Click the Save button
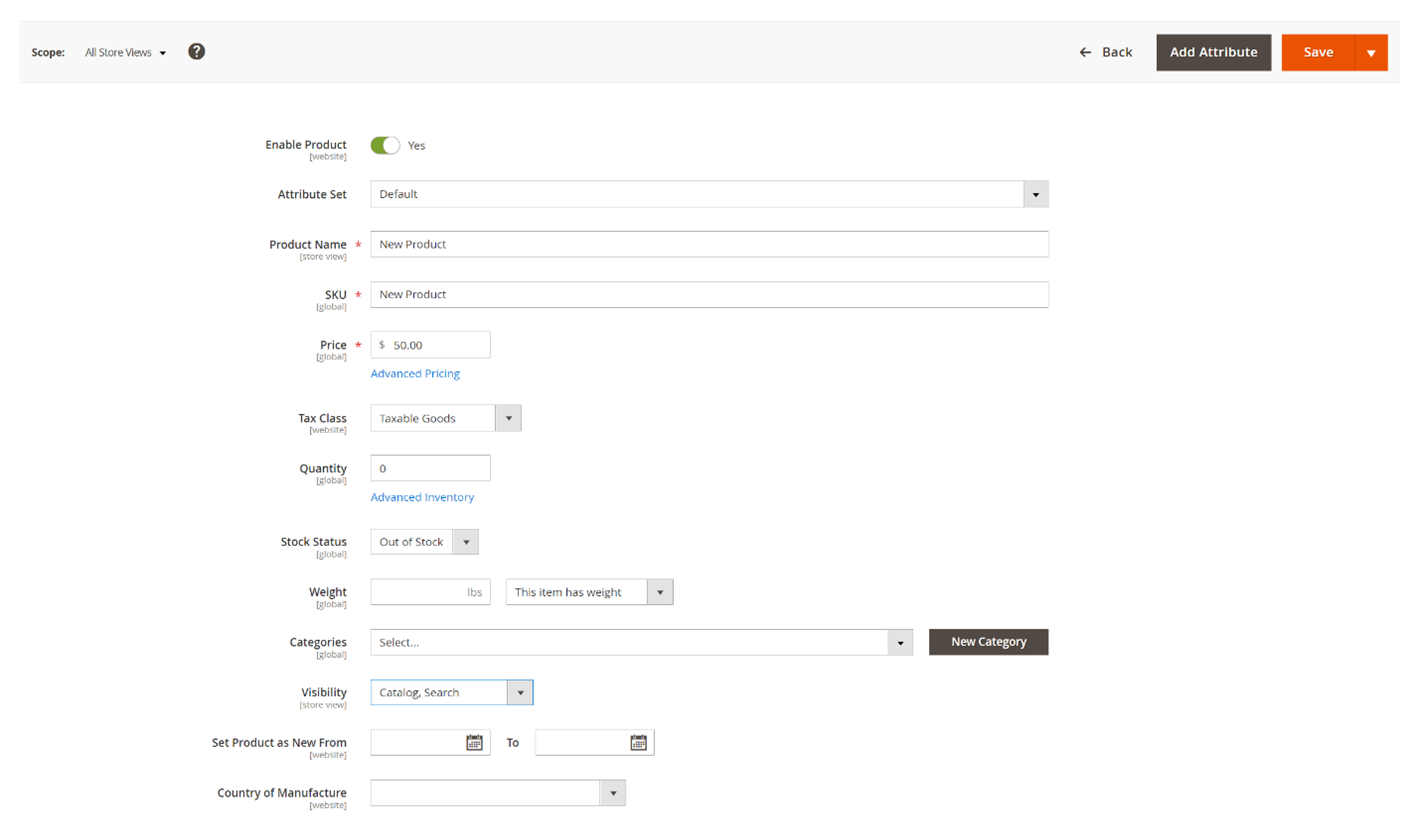This screenshot has height=833, width=1415. tap(1318, 52)
